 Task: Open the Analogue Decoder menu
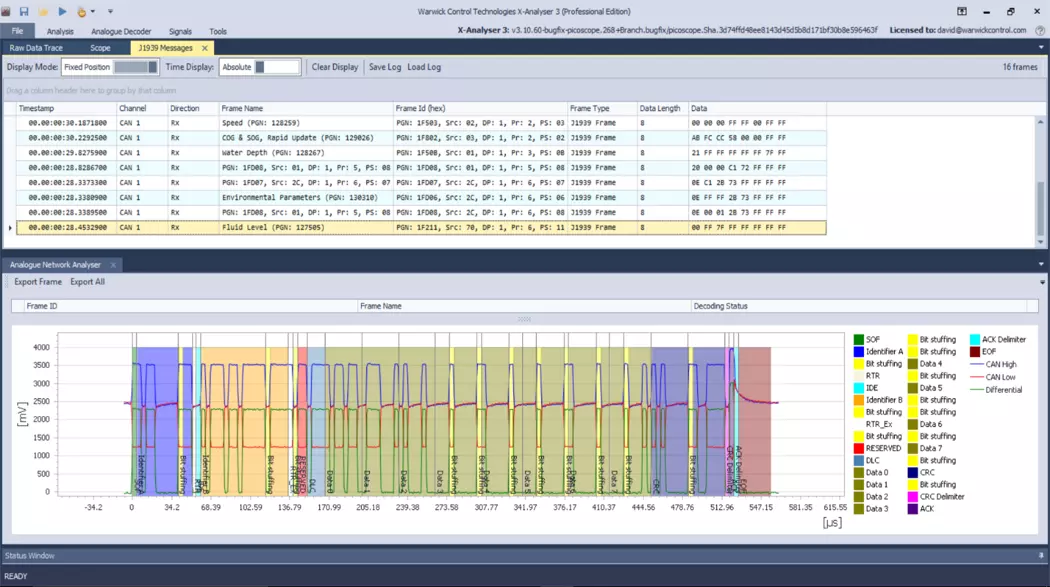tap(121, 31)
